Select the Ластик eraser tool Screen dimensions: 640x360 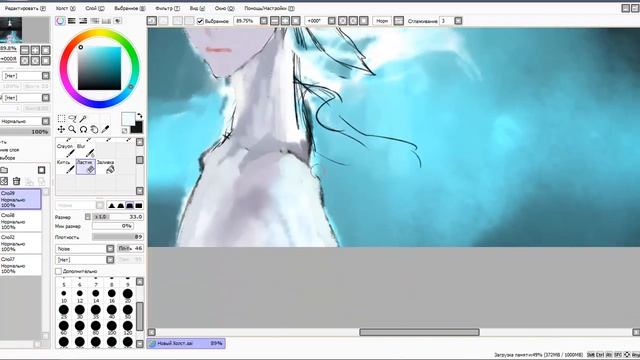coord(86,167)
